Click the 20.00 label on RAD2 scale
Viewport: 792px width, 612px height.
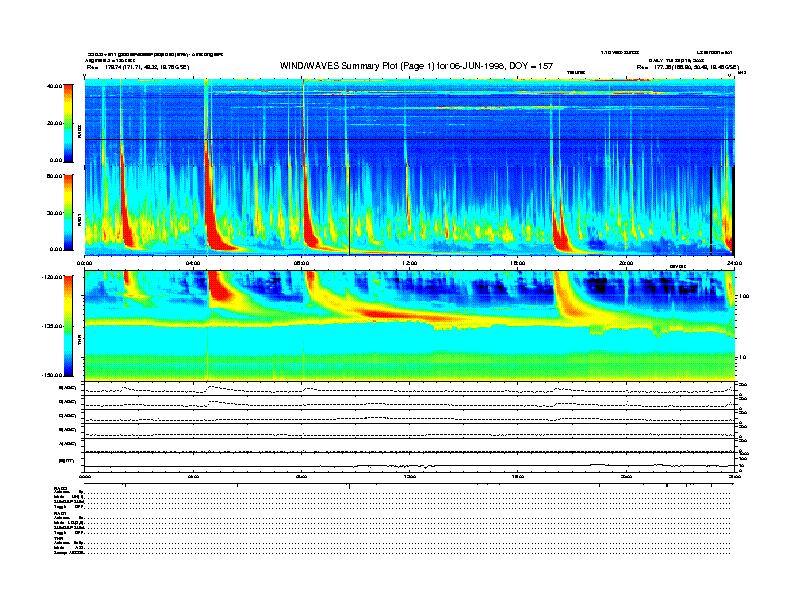pos(55,123)
